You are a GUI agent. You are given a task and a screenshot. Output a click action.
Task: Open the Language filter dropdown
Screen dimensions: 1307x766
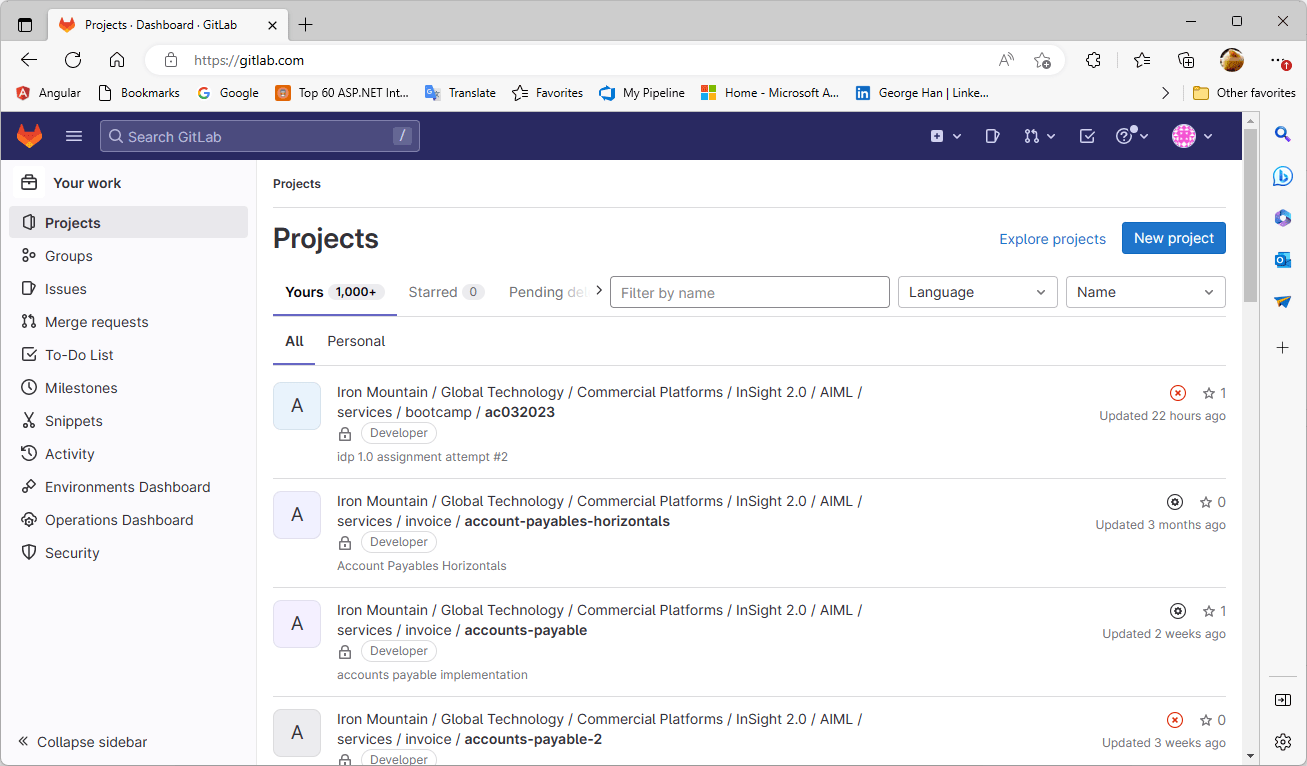click(977, 291)
